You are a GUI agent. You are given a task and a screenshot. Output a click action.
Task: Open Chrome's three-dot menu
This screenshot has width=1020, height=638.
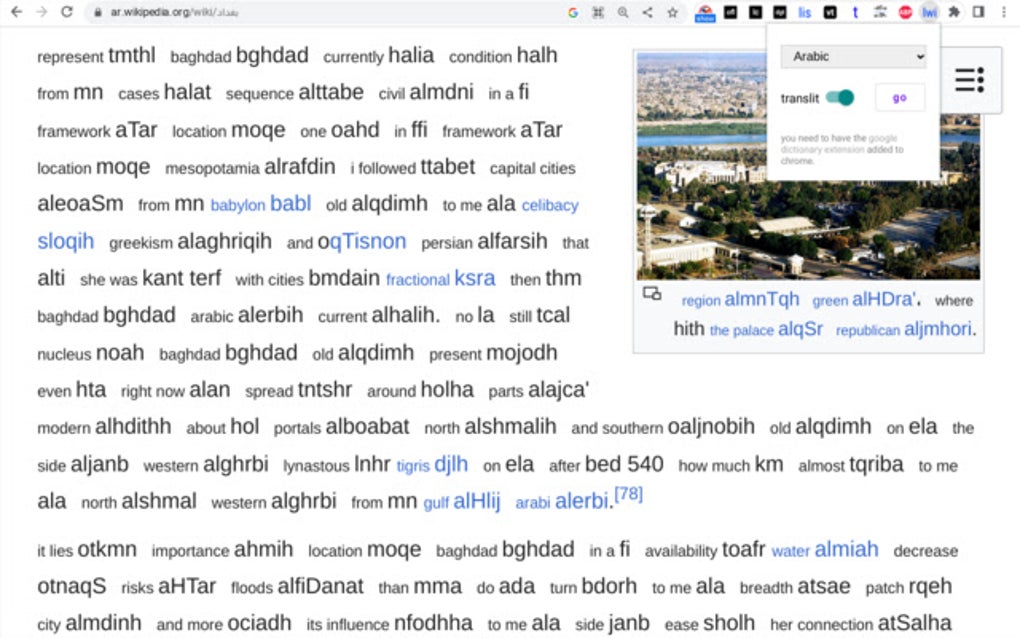[1004, 13]
